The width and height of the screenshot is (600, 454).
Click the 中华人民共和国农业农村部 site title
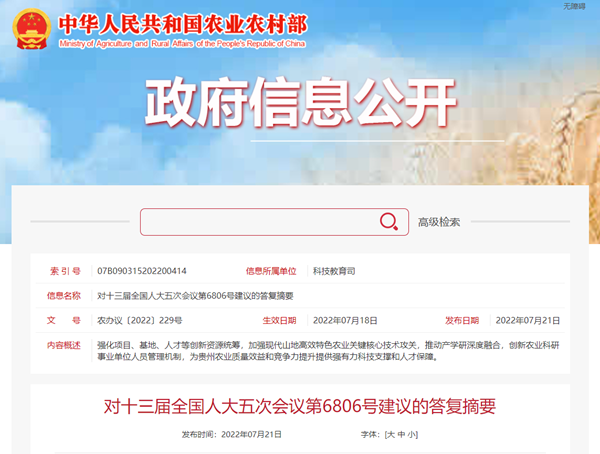pos(183,24)
